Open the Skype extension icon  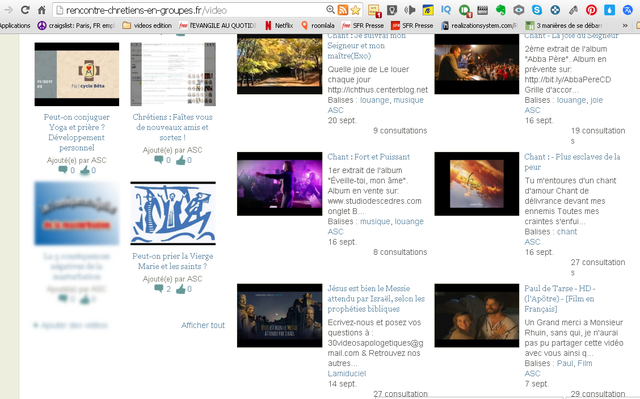537,10
